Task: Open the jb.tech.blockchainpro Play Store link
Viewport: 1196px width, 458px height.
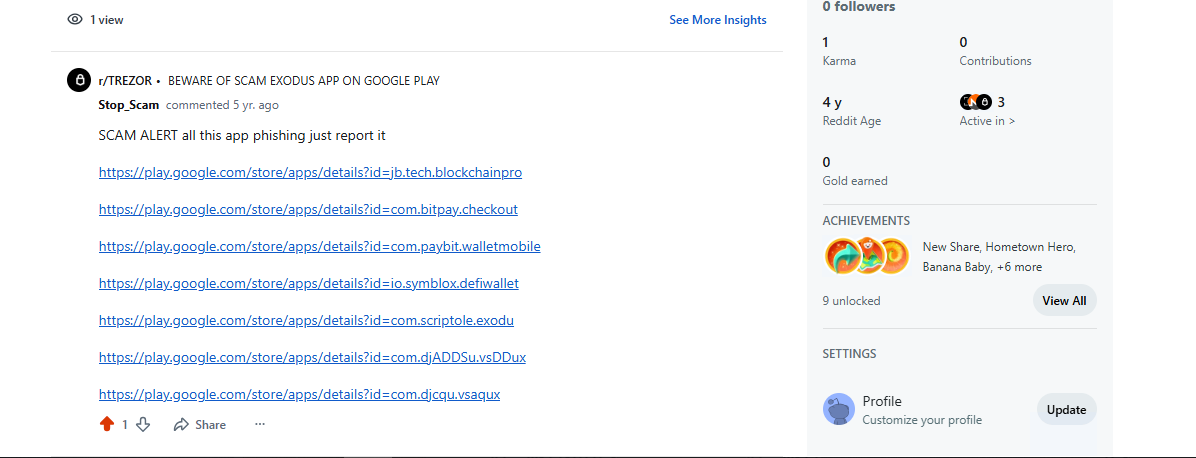Action: pos(310,172)
